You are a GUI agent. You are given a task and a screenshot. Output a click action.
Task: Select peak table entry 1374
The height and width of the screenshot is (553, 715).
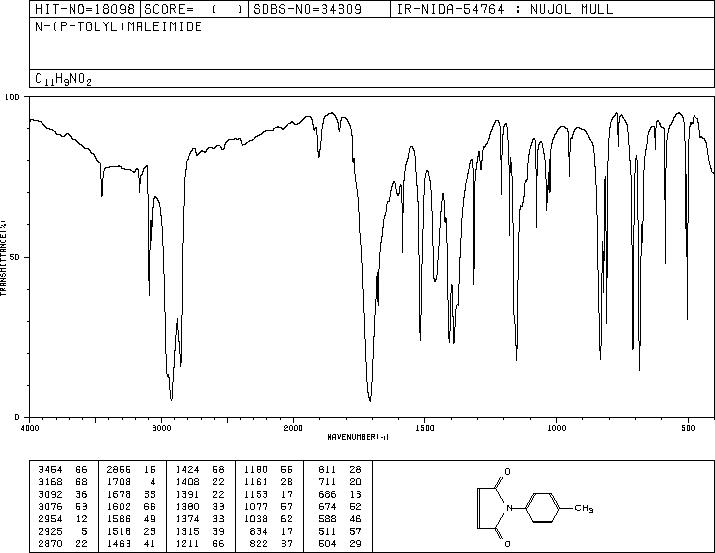pos(187,519)
